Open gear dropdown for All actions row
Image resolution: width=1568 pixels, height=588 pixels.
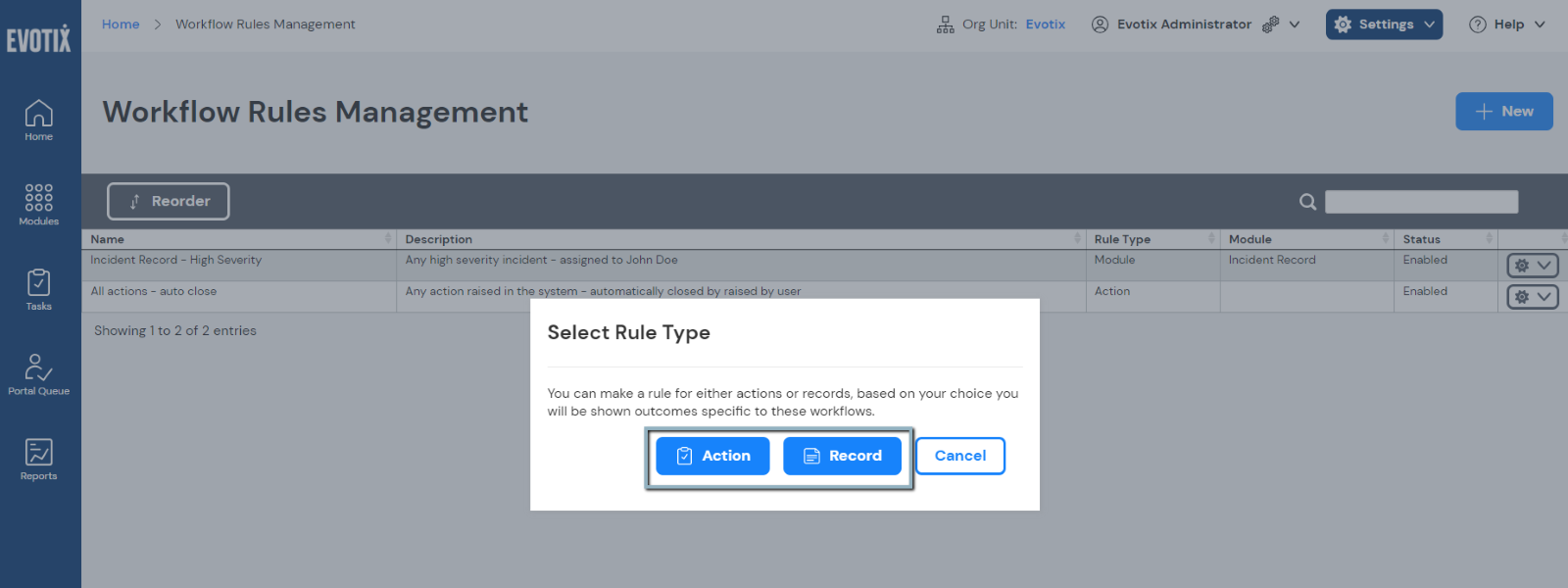[x=1533, y=297]
